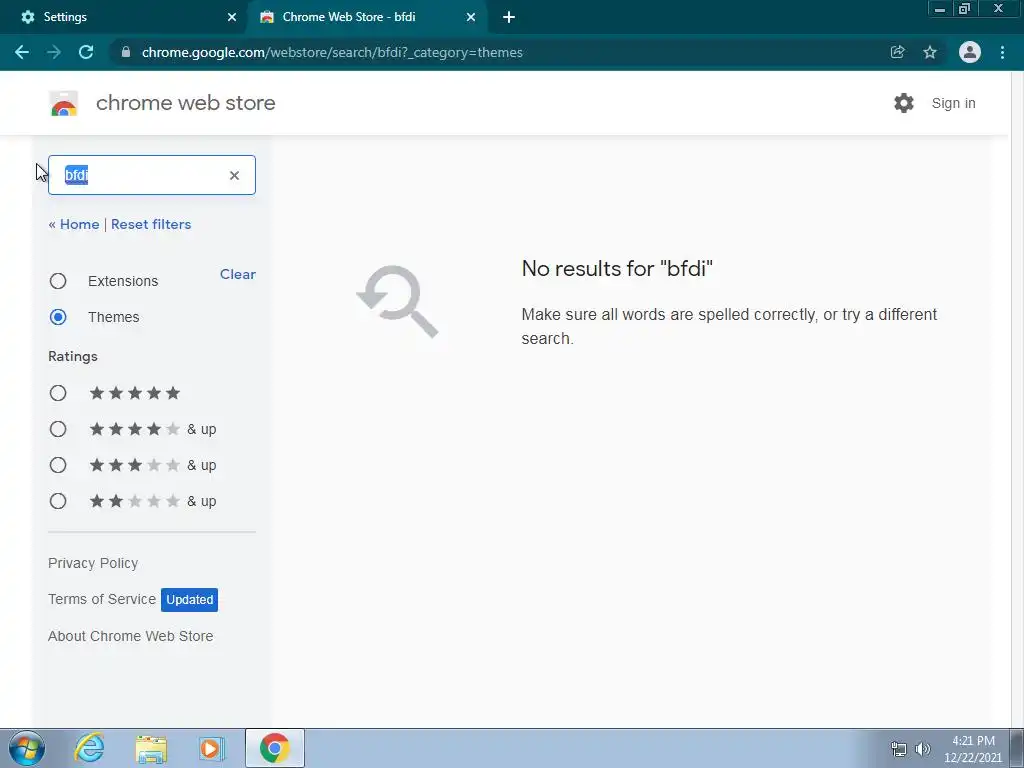Click the taskbar clock showing 4:21 PM

[x=973, y=749]
